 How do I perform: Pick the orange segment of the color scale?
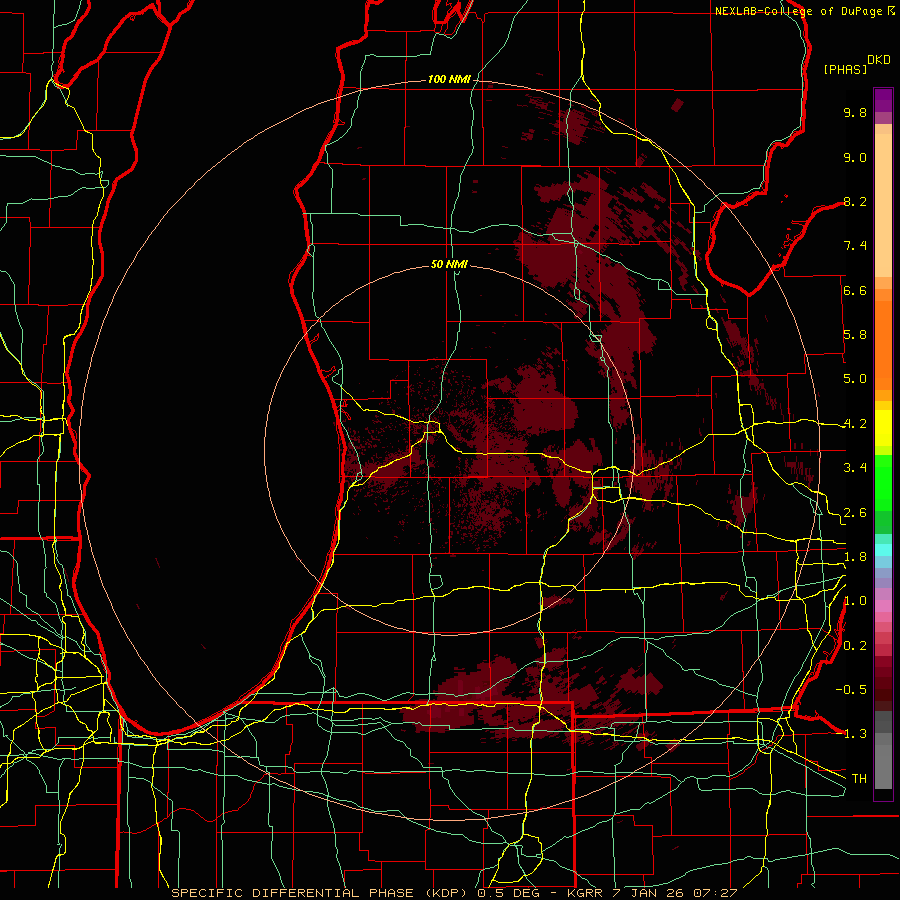point(883,344)
